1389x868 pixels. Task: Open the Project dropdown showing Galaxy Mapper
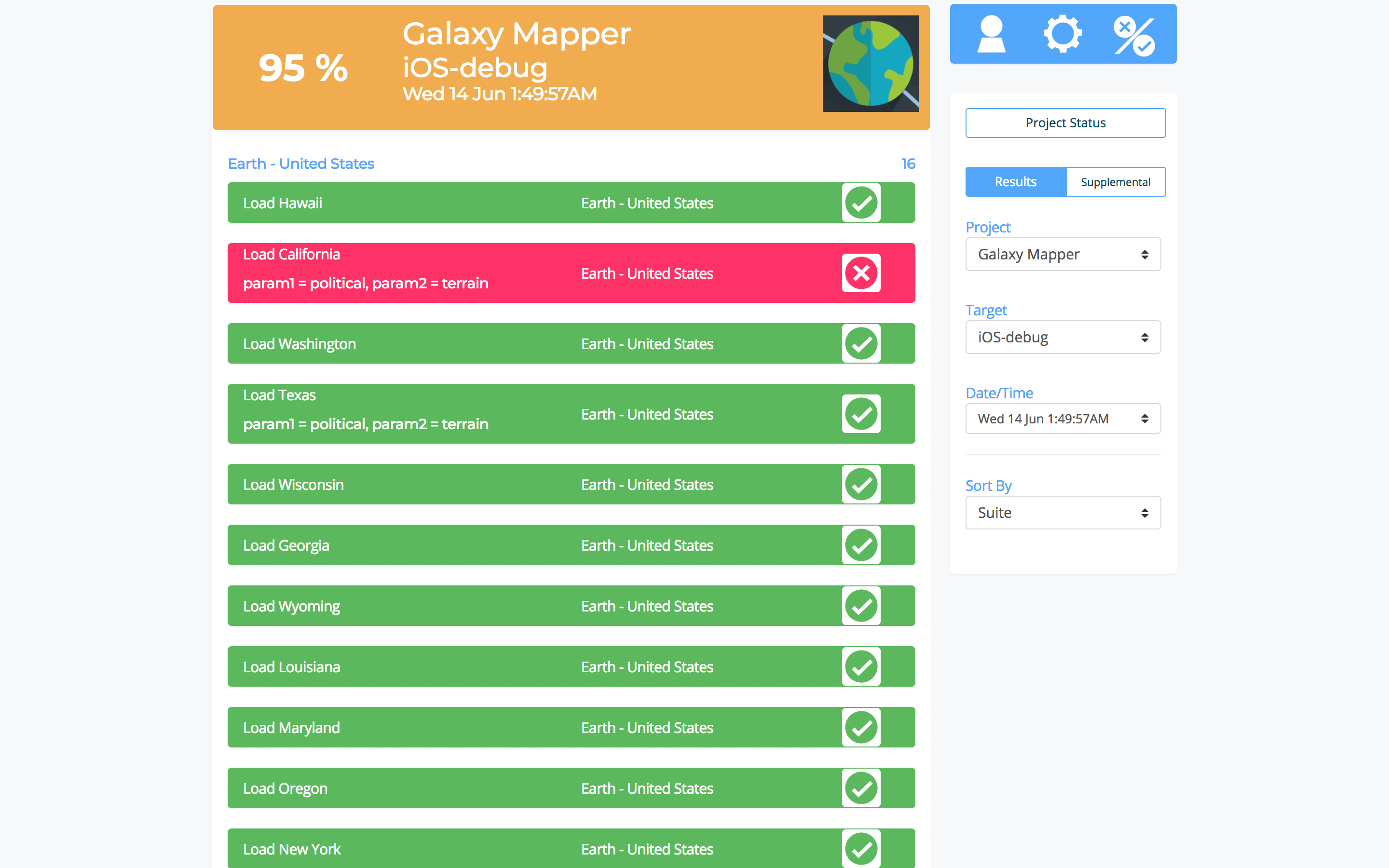click(x=1063, y=254)
